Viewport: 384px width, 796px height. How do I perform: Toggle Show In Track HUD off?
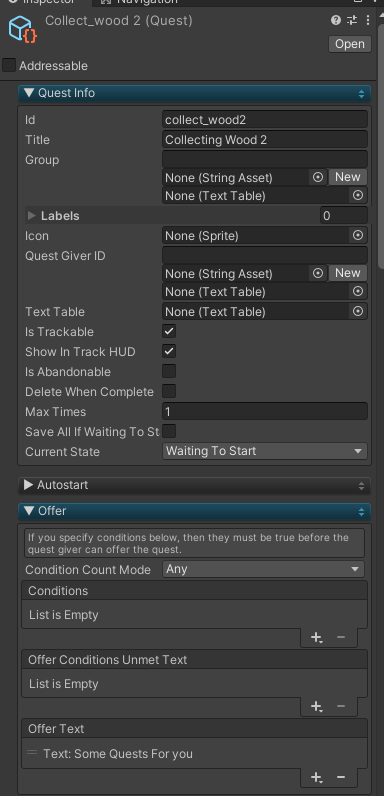pos(169,351)
